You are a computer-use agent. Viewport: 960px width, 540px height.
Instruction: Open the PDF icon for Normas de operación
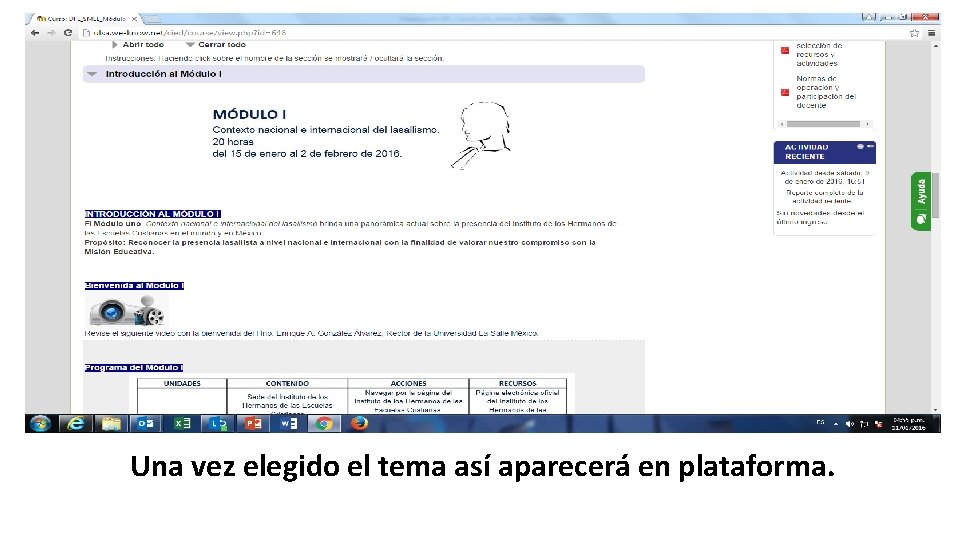(785, 92)
